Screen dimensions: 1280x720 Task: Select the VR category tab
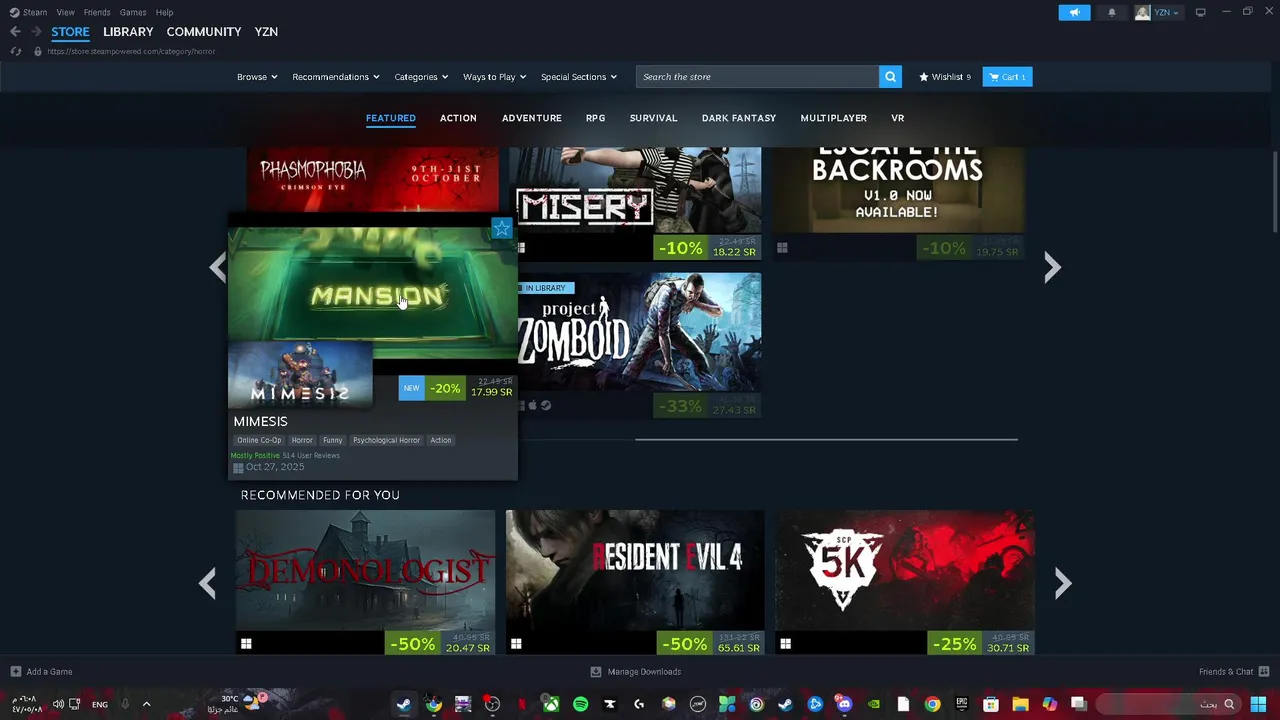pyautogui.click(x=897, y=118)
